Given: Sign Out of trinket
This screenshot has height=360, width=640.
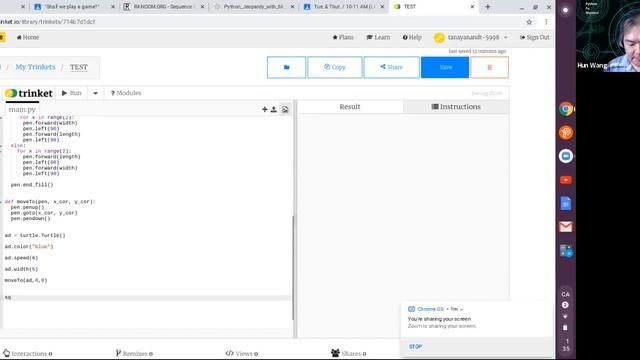Looking at the screenshot, I should click(x=534, y=38).
